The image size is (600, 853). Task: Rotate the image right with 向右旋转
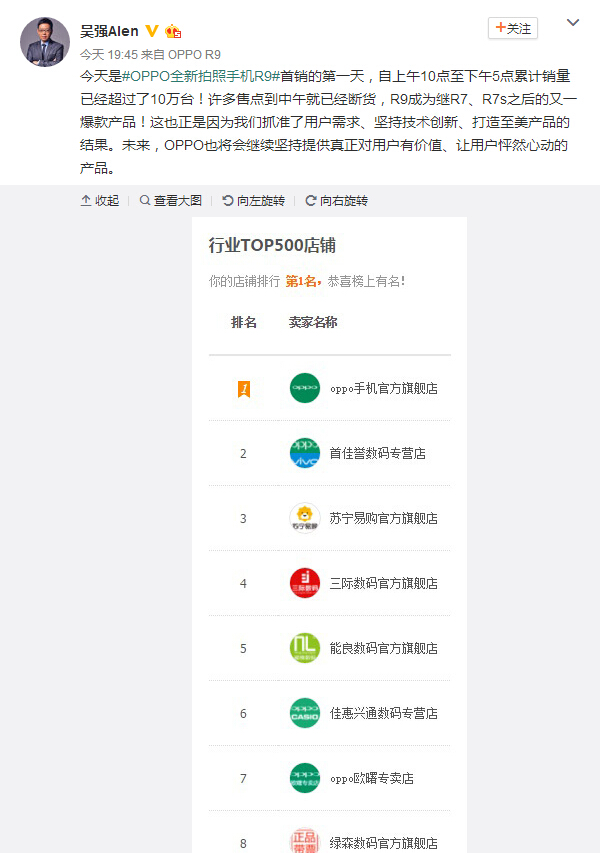click(337, 201)
